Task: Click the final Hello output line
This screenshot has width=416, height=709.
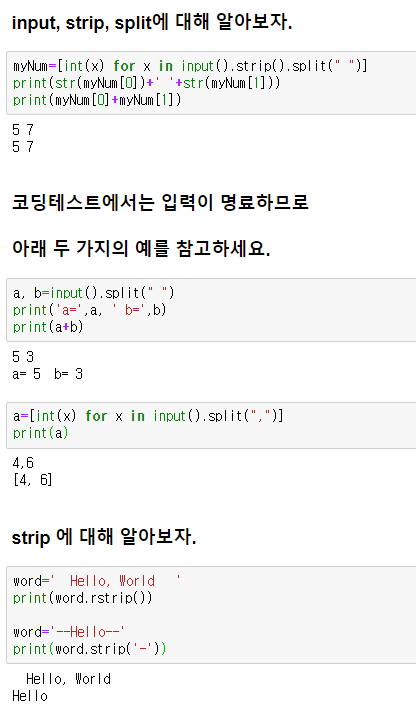Action: pos(30,696)
